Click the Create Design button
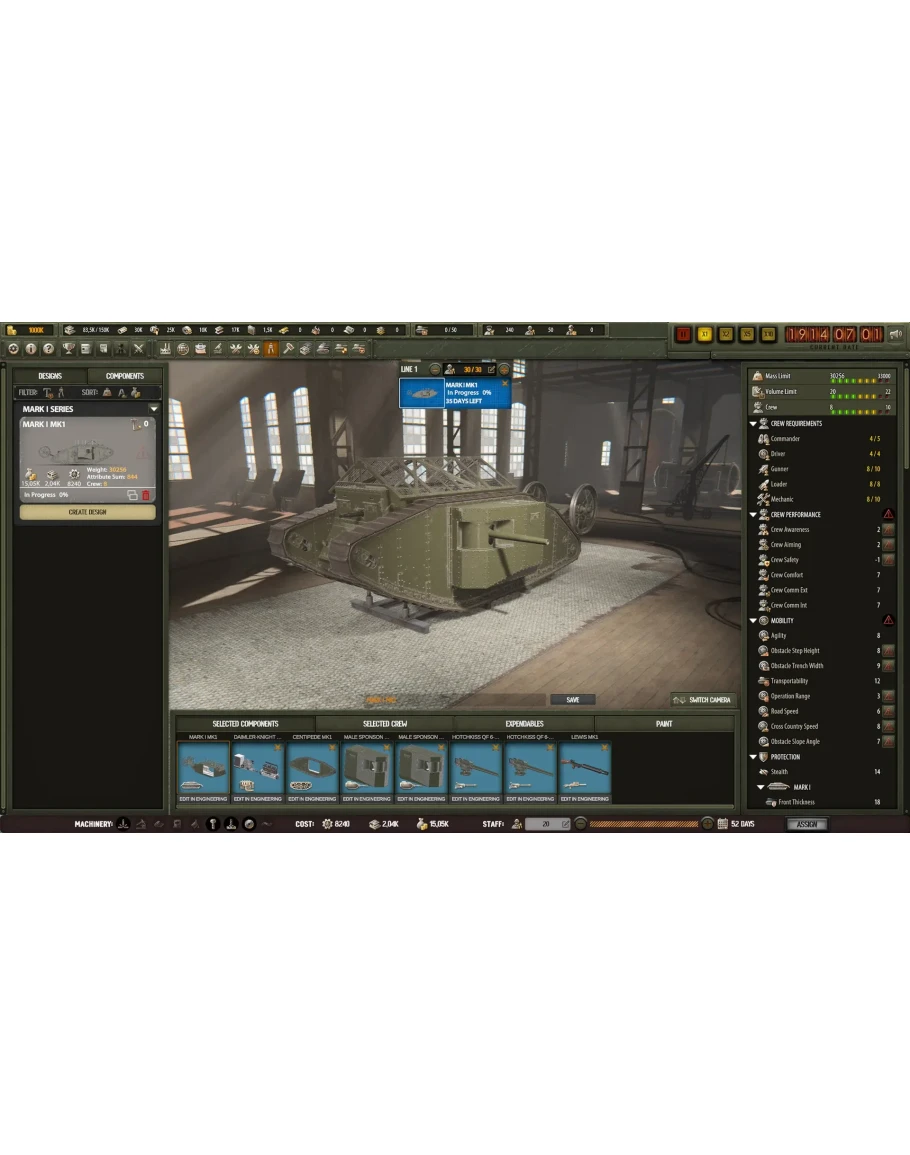The image size is (910, 1155). (88, 512)
